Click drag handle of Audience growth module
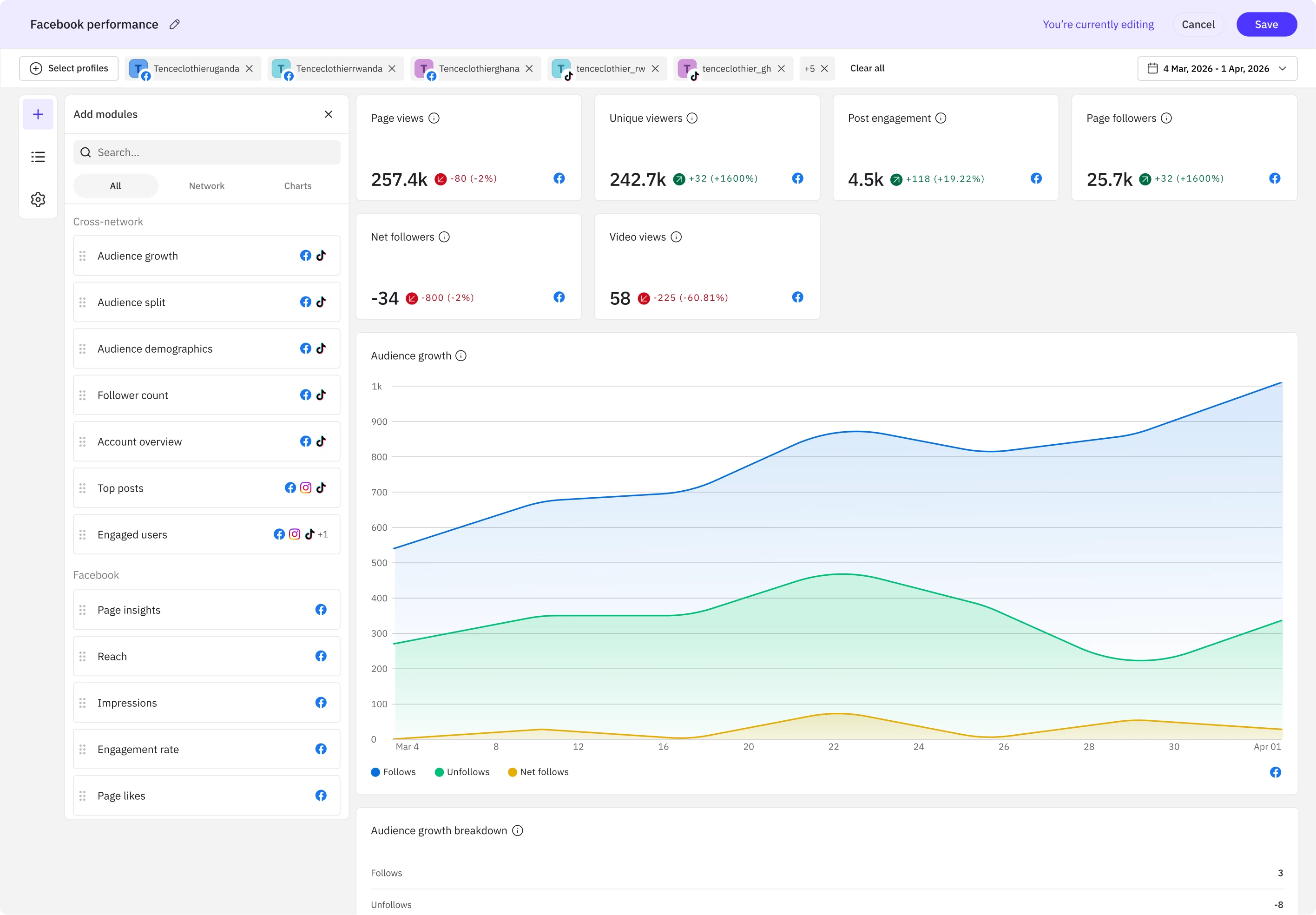This screenshot has width=1316, height=915. click(x=83, y=256)
